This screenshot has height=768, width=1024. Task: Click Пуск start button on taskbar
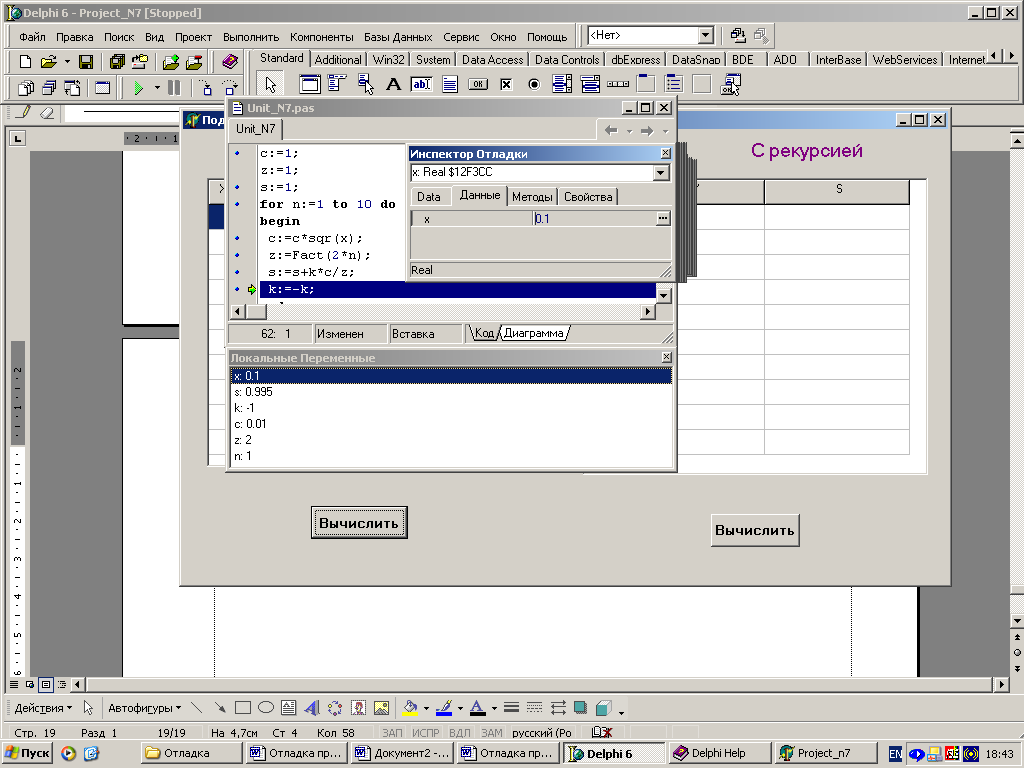click(x=27, y=753)
